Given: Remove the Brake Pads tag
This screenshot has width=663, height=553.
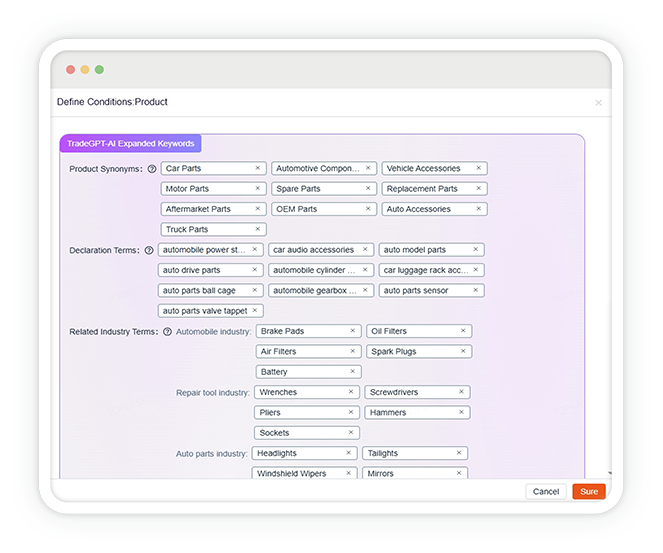Looking at the screenshot, I should click(353, 331).
